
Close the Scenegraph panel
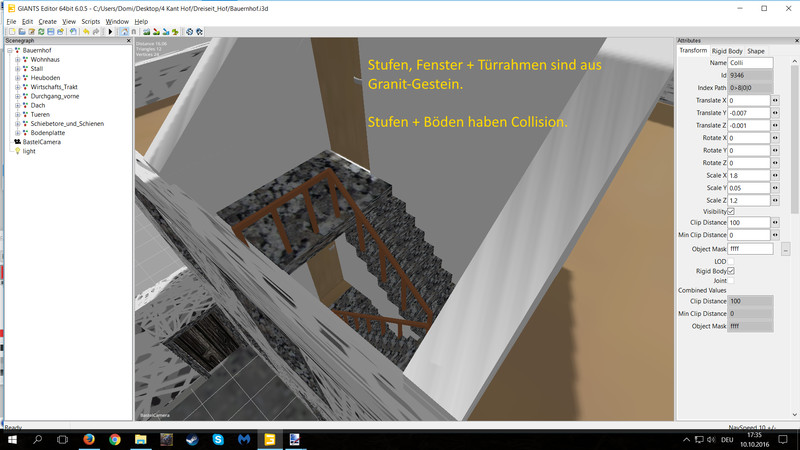click(129, 41)
